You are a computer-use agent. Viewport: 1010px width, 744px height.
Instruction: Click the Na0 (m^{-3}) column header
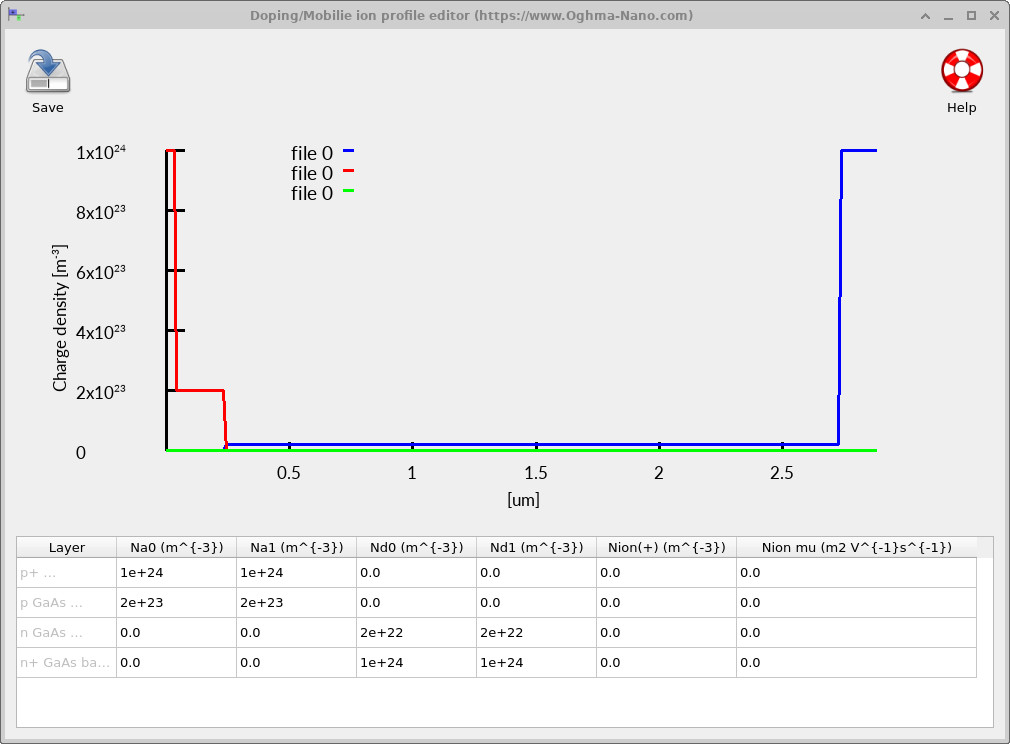click(x=176, y=548)
